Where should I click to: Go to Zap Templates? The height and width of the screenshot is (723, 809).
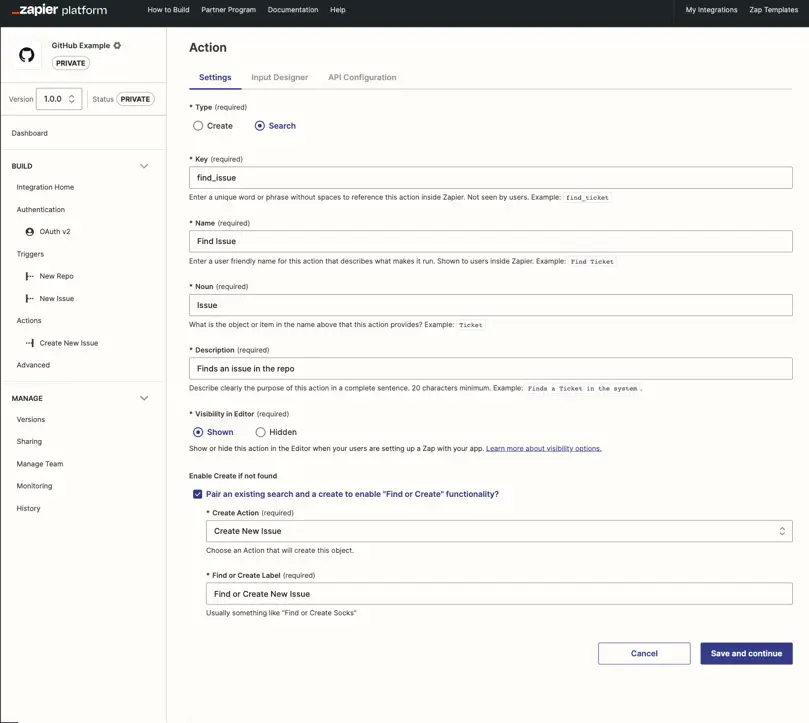pyautogui.click(x=773, y=10)
